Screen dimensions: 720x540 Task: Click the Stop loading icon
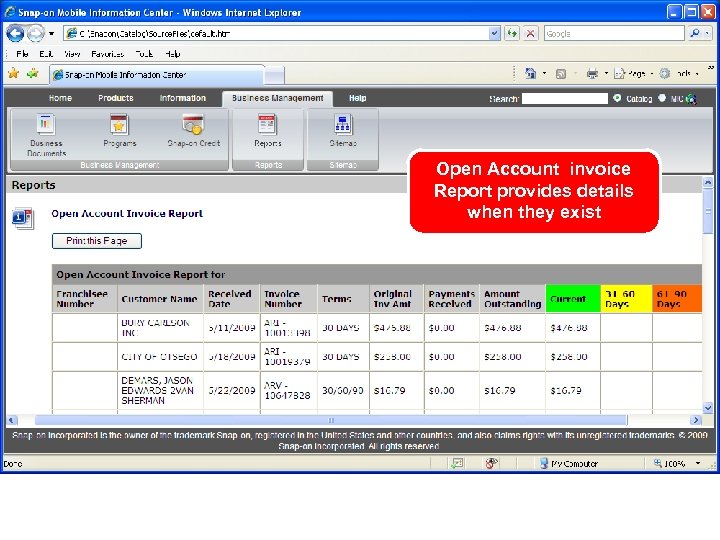530,33
